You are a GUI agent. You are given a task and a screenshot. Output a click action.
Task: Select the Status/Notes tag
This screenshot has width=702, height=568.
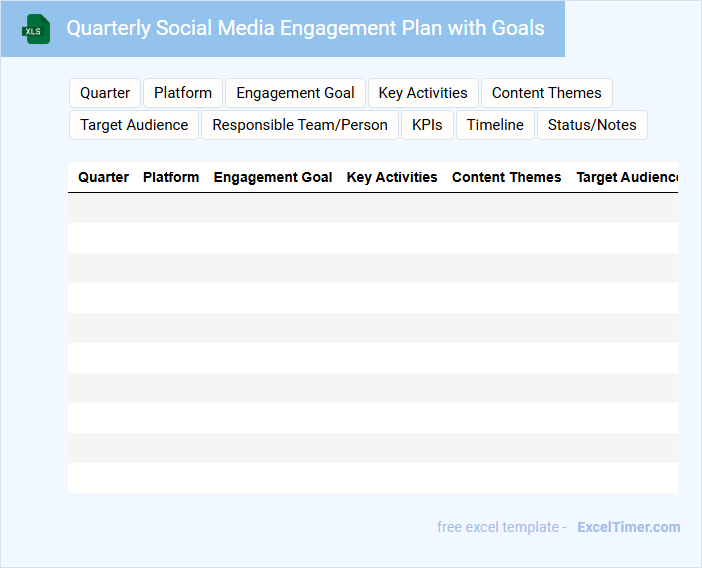(x=592, y=125)
